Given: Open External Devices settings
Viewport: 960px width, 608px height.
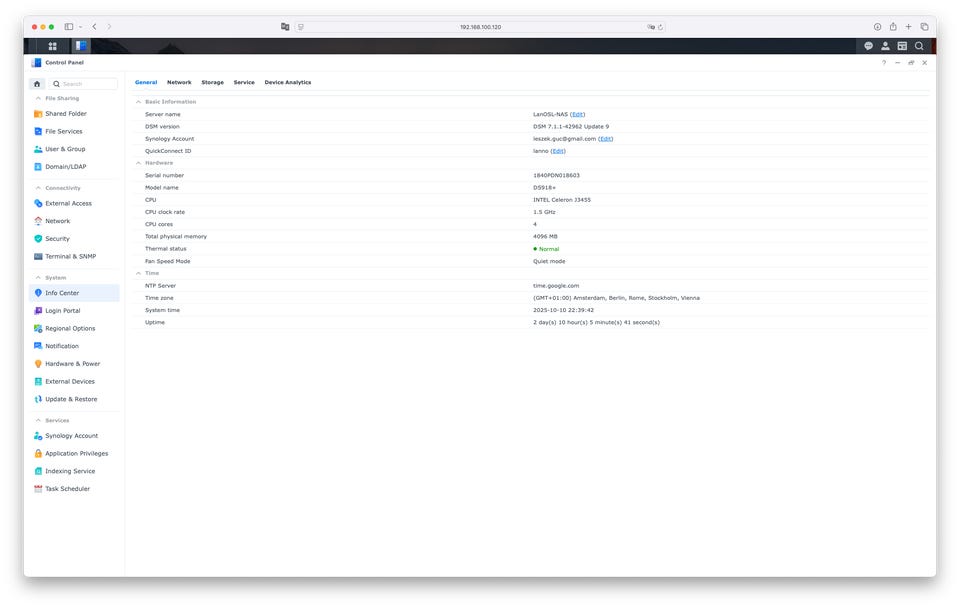Looking at the screenshot, I should (x=74, y=381).
